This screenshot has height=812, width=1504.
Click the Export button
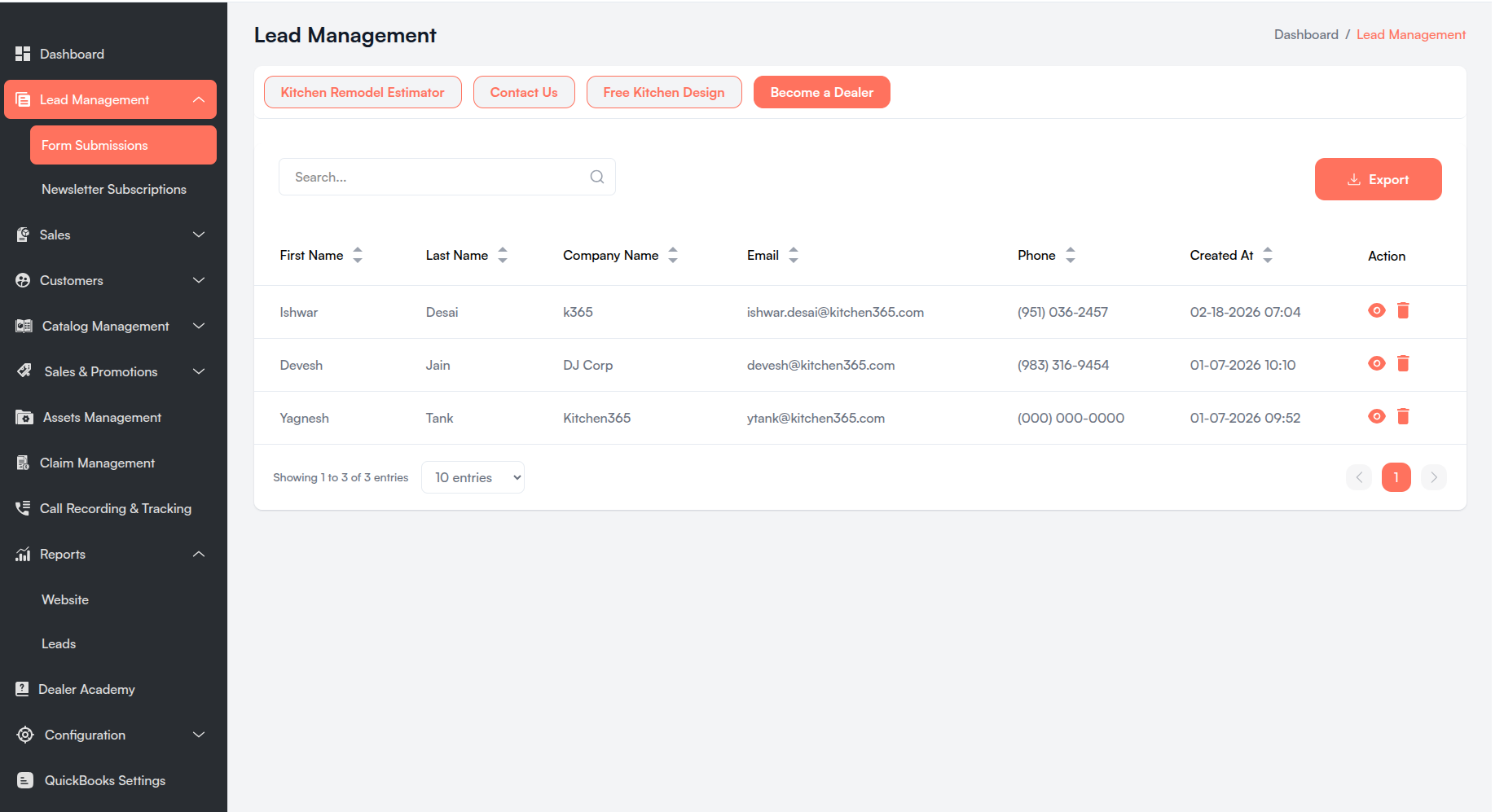1378,179
